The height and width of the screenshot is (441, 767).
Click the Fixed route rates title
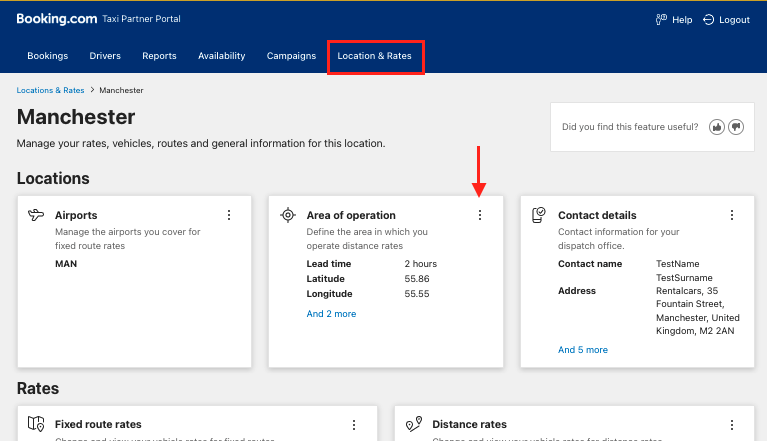[98, 424]
